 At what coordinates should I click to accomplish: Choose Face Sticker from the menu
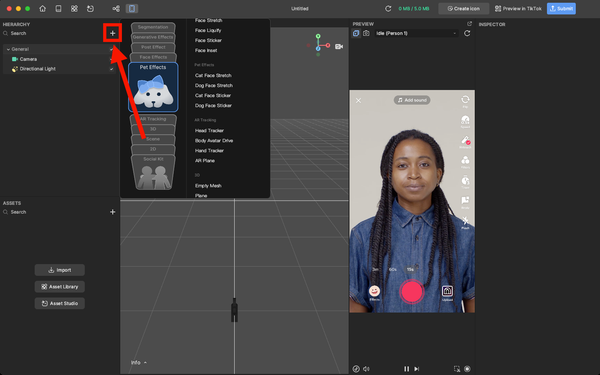pyautogui.click(x=208, y=40)
